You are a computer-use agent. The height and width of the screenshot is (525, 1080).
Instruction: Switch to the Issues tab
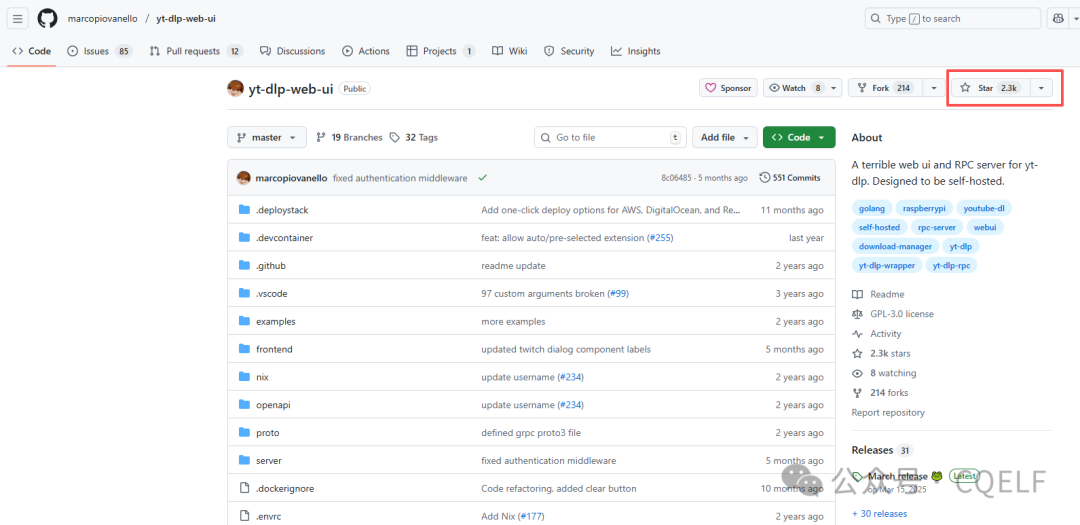tap(99, 51)
